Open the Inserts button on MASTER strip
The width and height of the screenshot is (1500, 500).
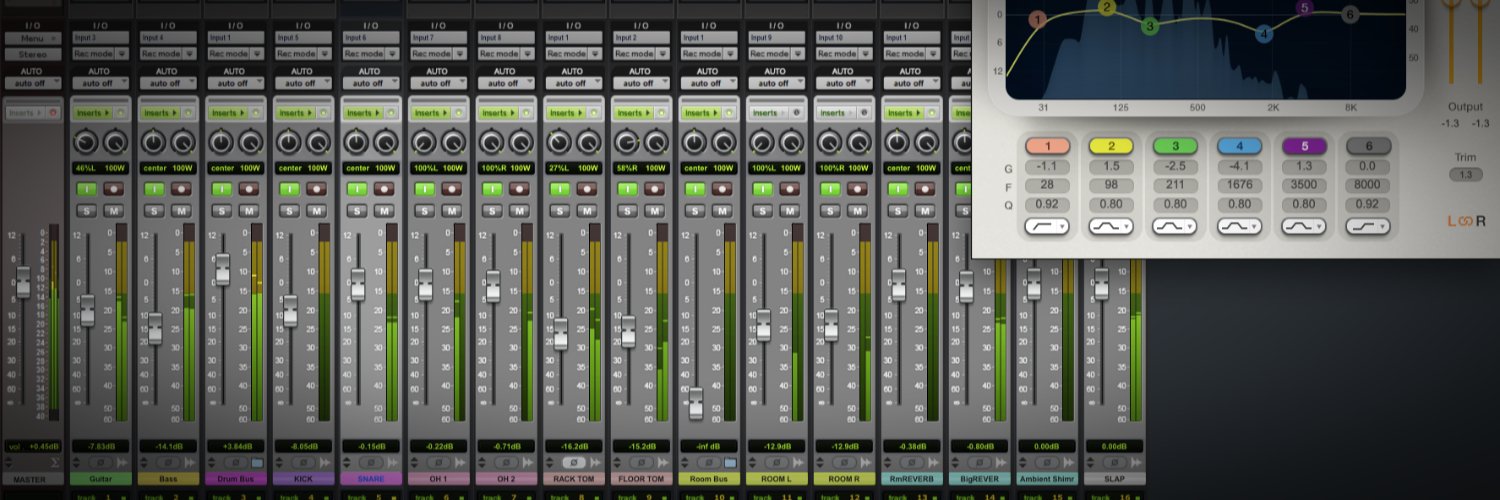tap(24, 113)
